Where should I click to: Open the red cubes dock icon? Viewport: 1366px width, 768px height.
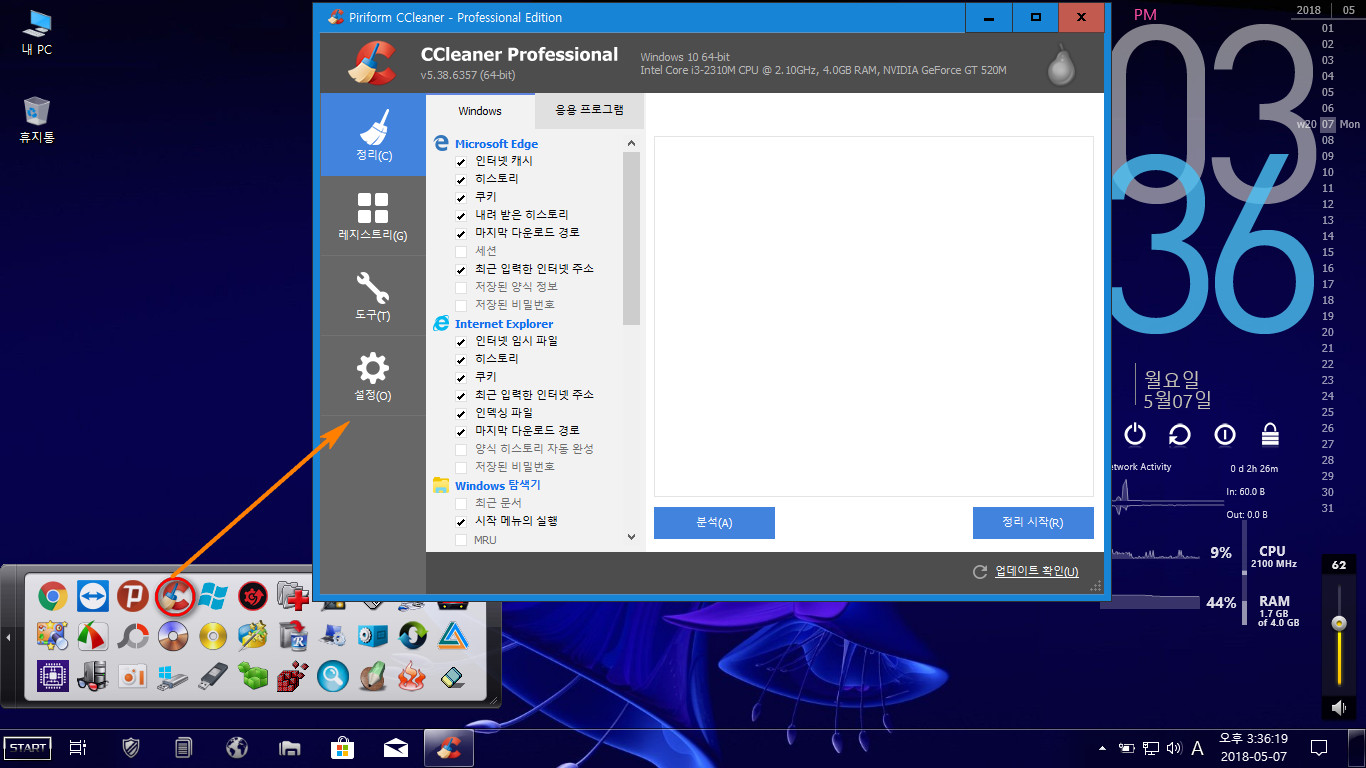tap(293, 676)
